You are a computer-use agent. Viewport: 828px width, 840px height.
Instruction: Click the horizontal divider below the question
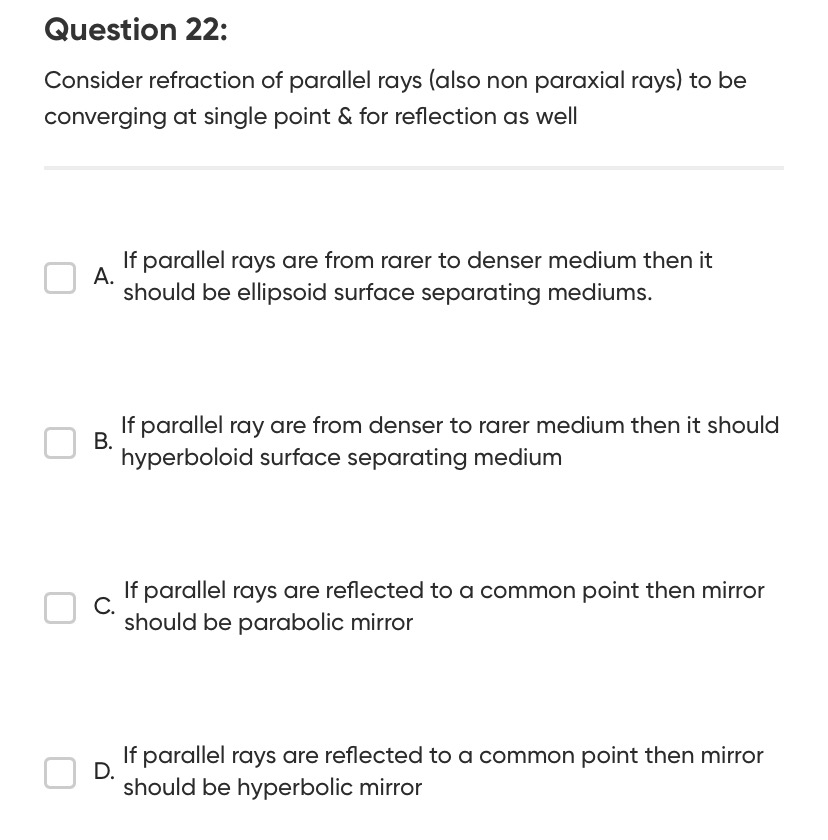click(414, 168)
